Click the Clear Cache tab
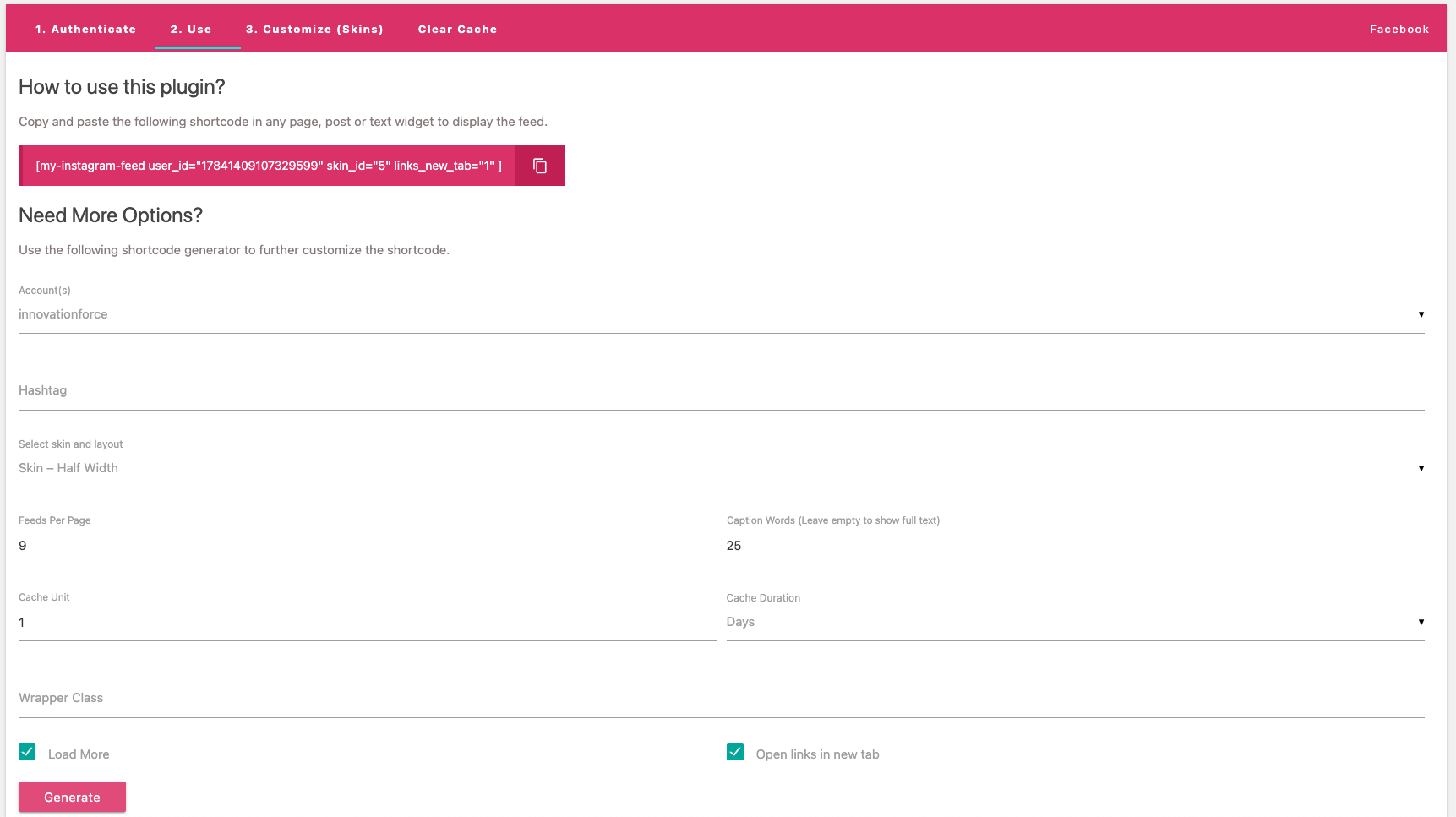The image size is (1456, 817). tap(457, 29)
